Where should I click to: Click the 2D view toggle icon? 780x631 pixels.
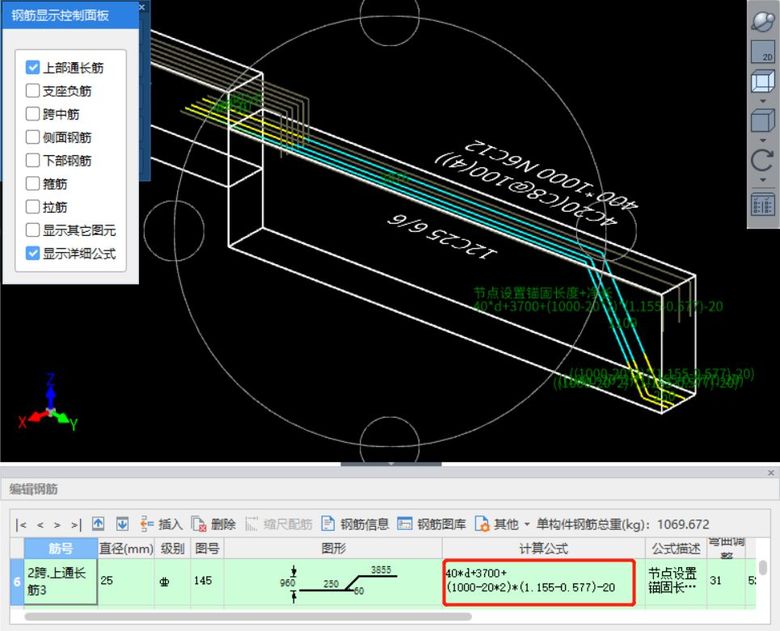pos(763,53)
